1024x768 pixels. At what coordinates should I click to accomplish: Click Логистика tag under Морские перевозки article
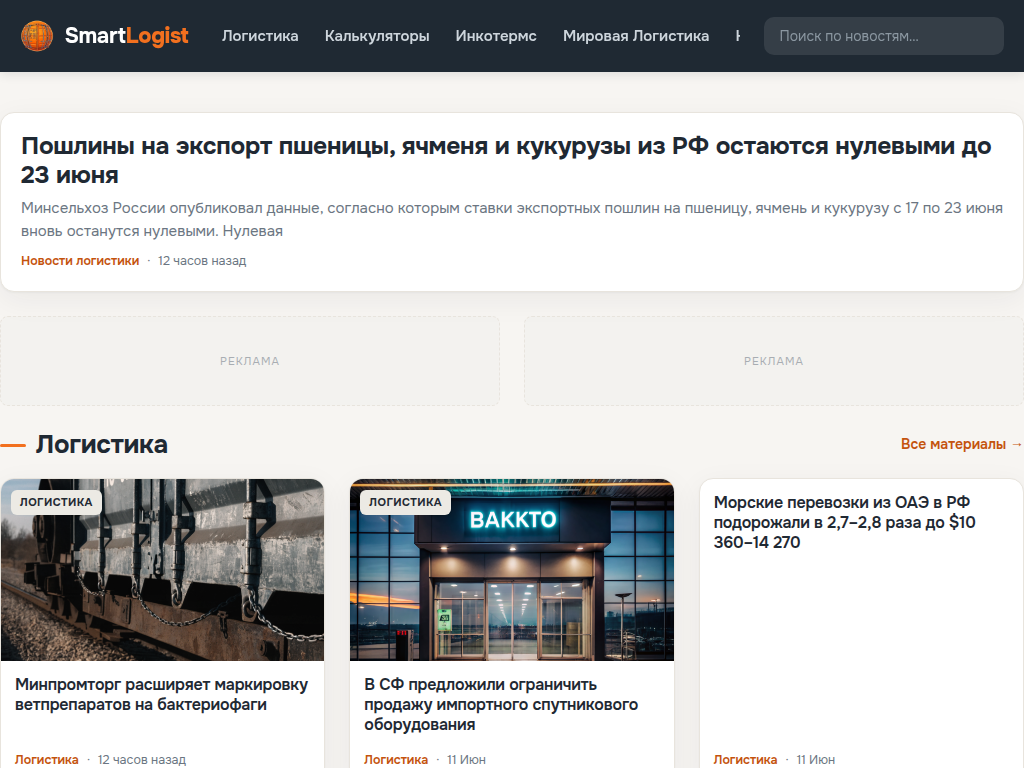click(x=745, y=760)
